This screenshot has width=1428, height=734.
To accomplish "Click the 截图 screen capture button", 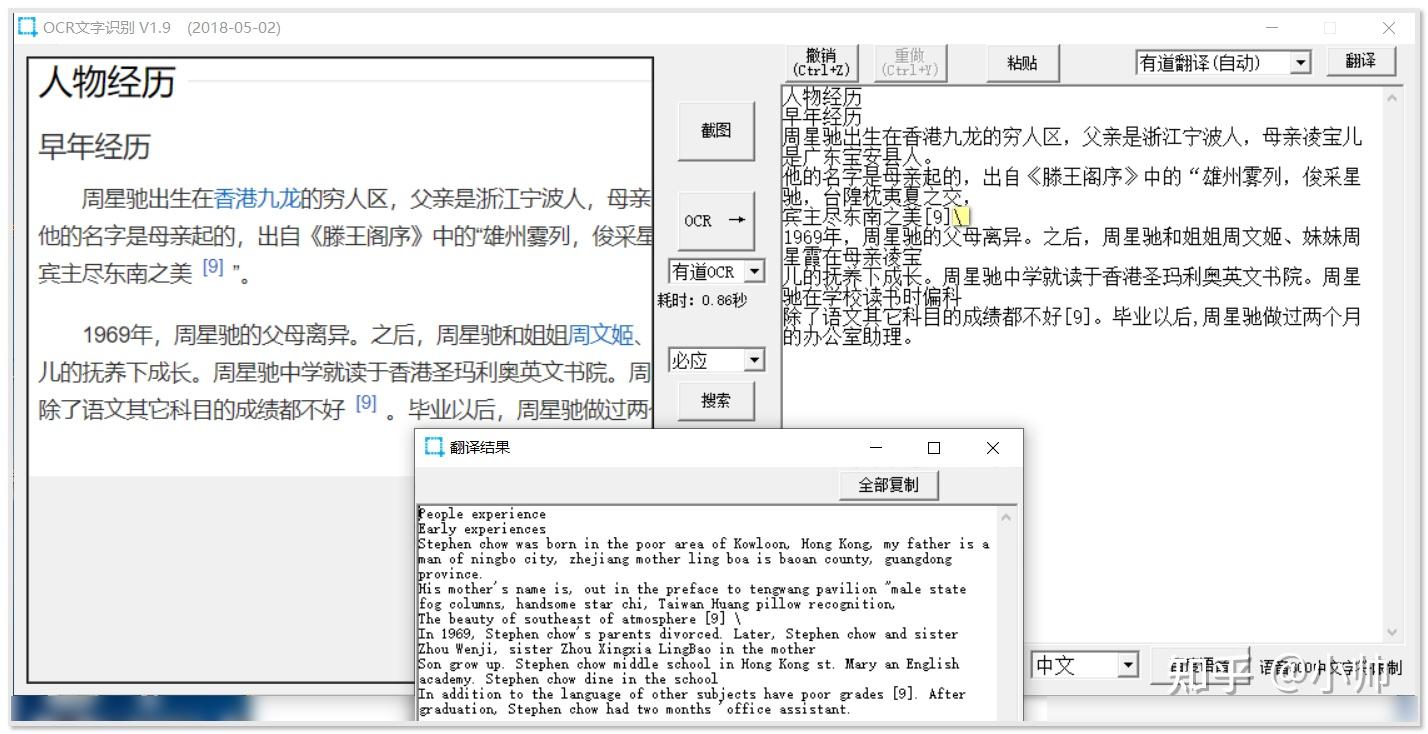I will point(716,130).
